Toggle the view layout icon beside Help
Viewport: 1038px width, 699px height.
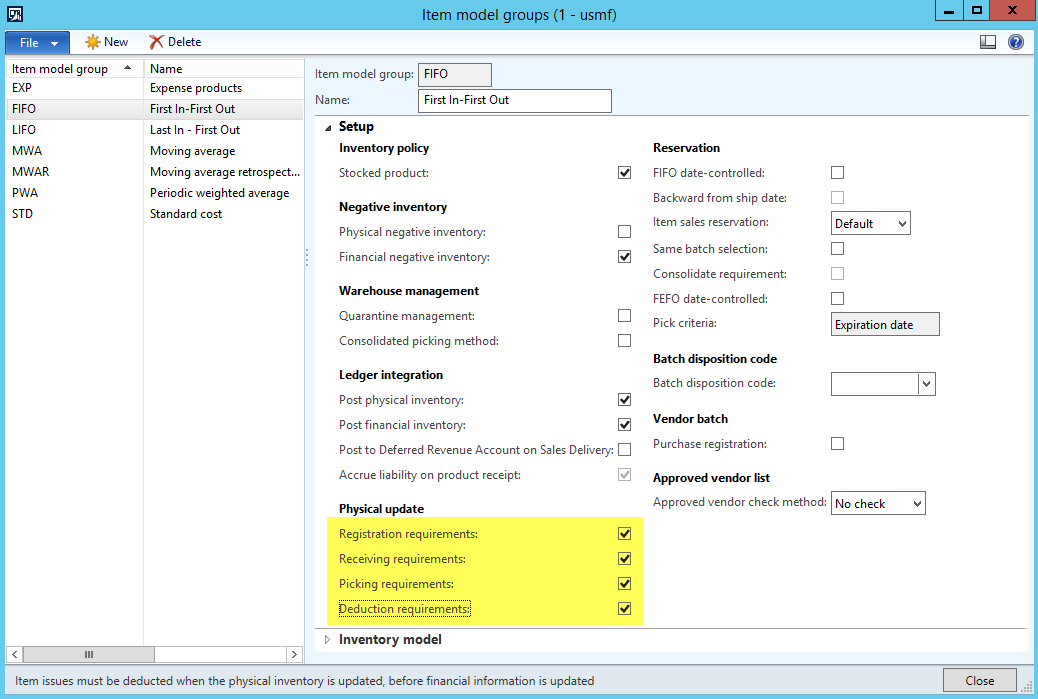[x=988, y=42]
